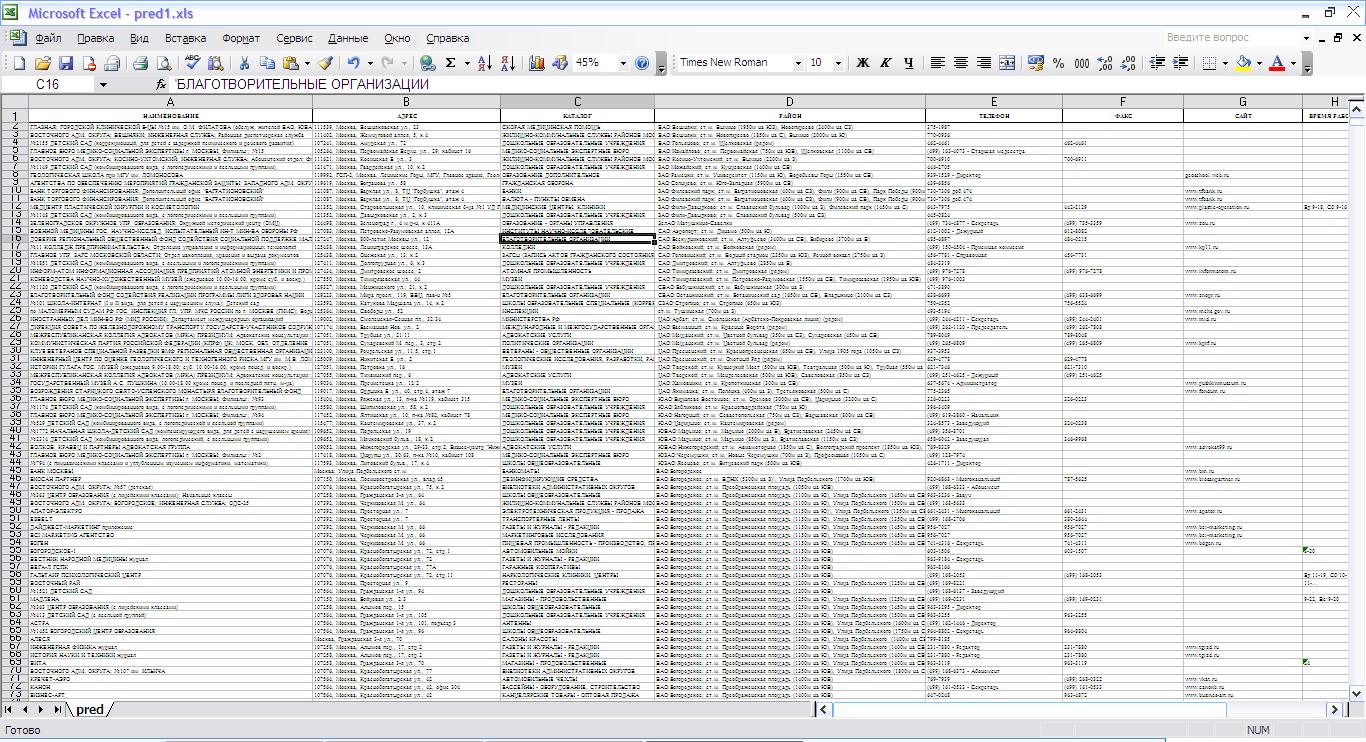The height and width of the screenshot is (742, 1366).
Task: Run the ABC spelling check
Action: coord(192,62)
